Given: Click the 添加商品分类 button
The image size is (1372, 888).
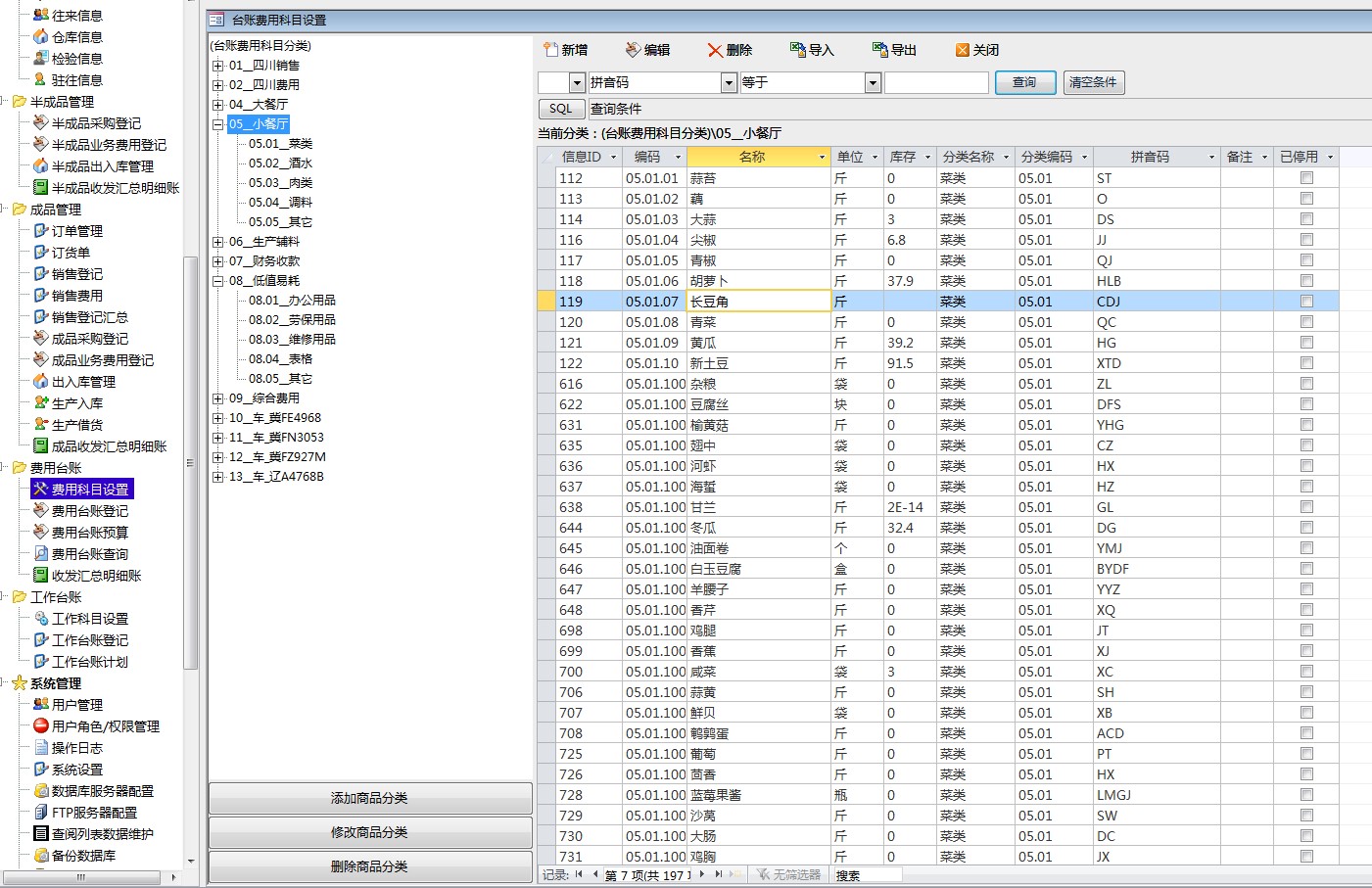Looking at the screenshot, I should (370, 798).
